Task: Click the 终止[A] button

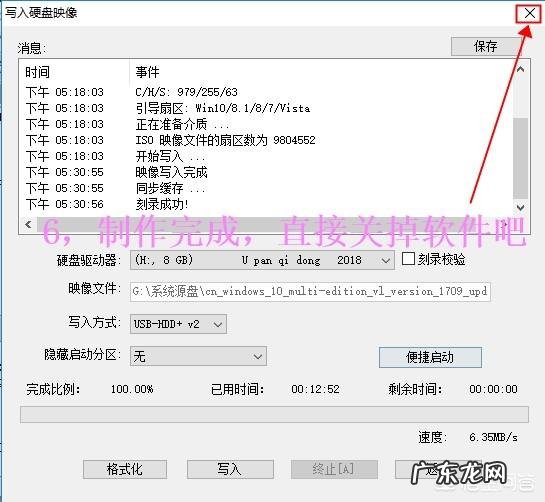Action: [x=334, y=469]
